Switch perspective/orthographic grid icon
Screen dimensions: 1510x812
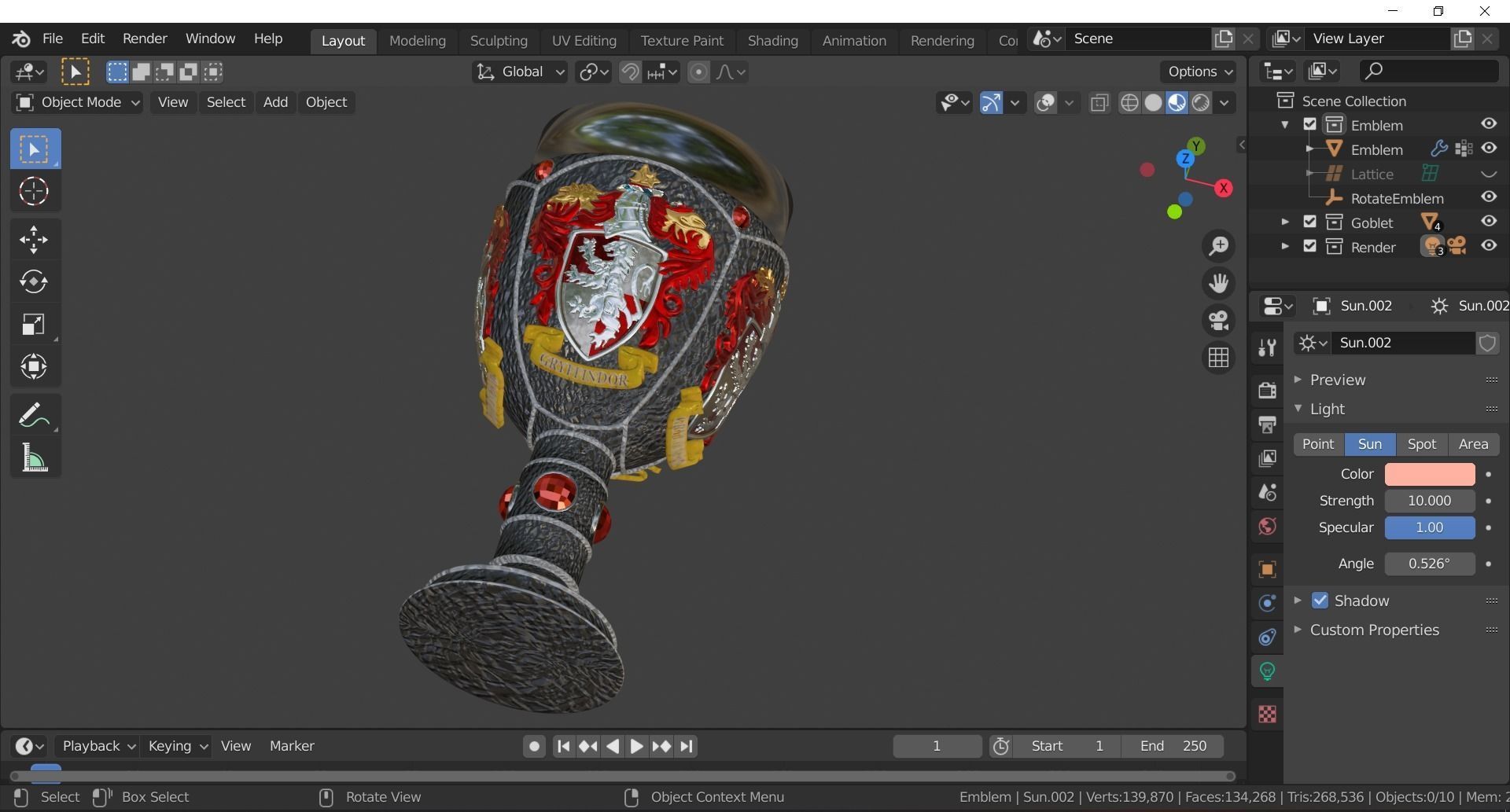point(1218,357)
